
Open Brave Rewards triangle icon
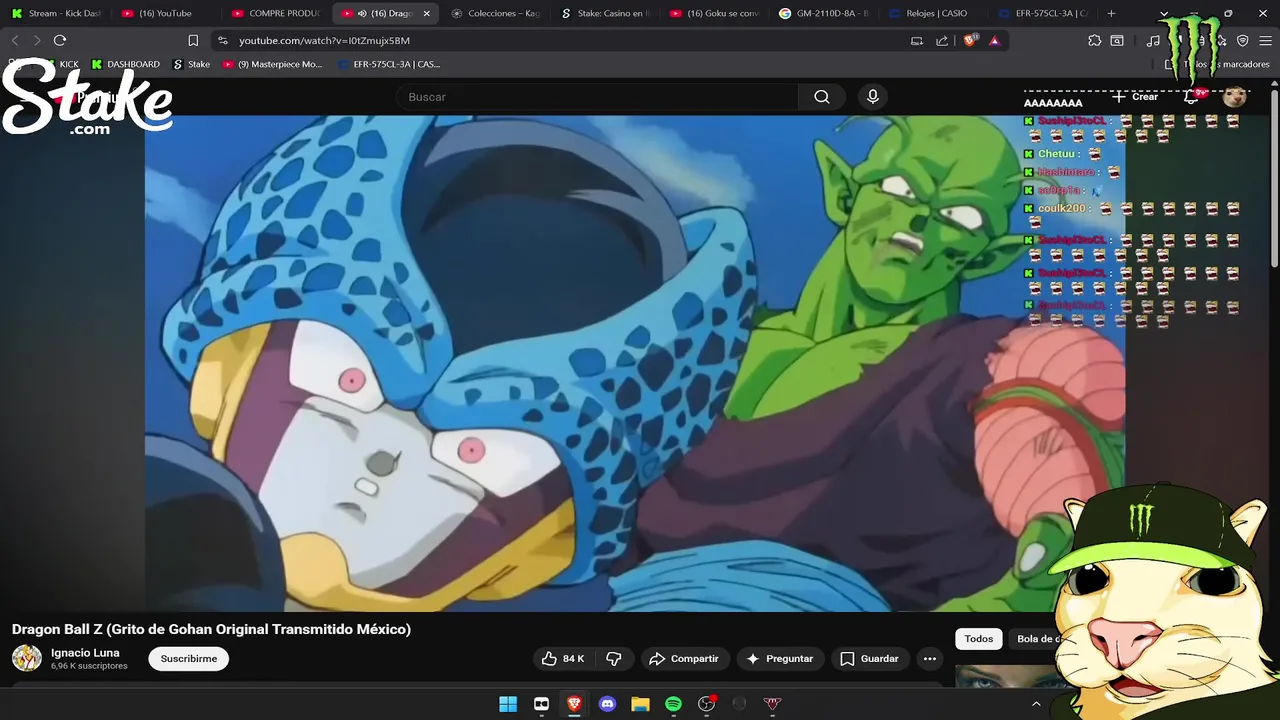pyautogui.click(x=994, y=40)
